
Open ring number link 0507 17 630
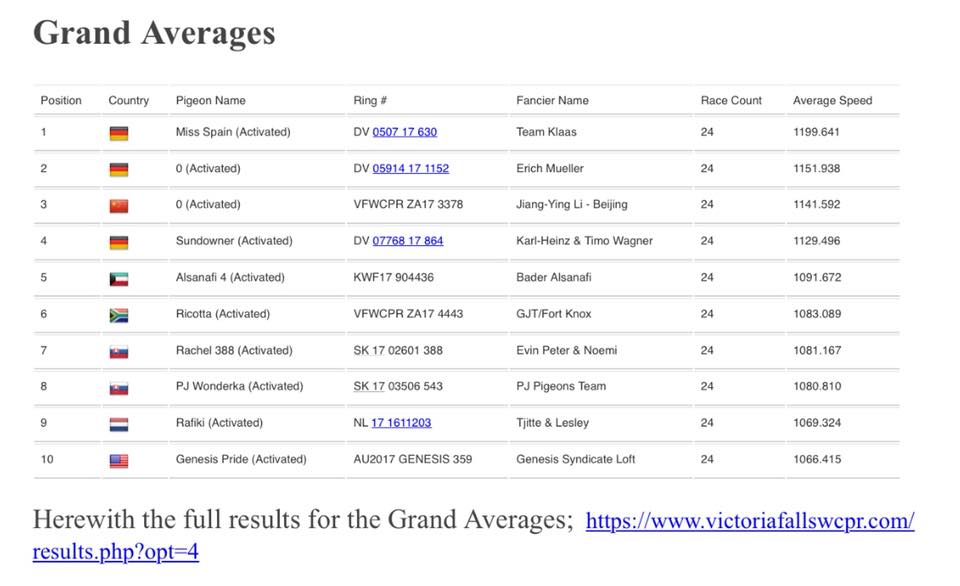tap(404, 132)
